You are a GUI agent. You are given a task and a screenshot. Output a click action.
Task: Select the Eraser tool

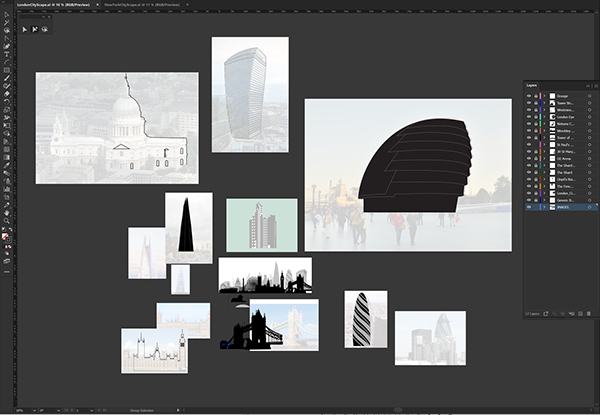[x=7, y=94]
